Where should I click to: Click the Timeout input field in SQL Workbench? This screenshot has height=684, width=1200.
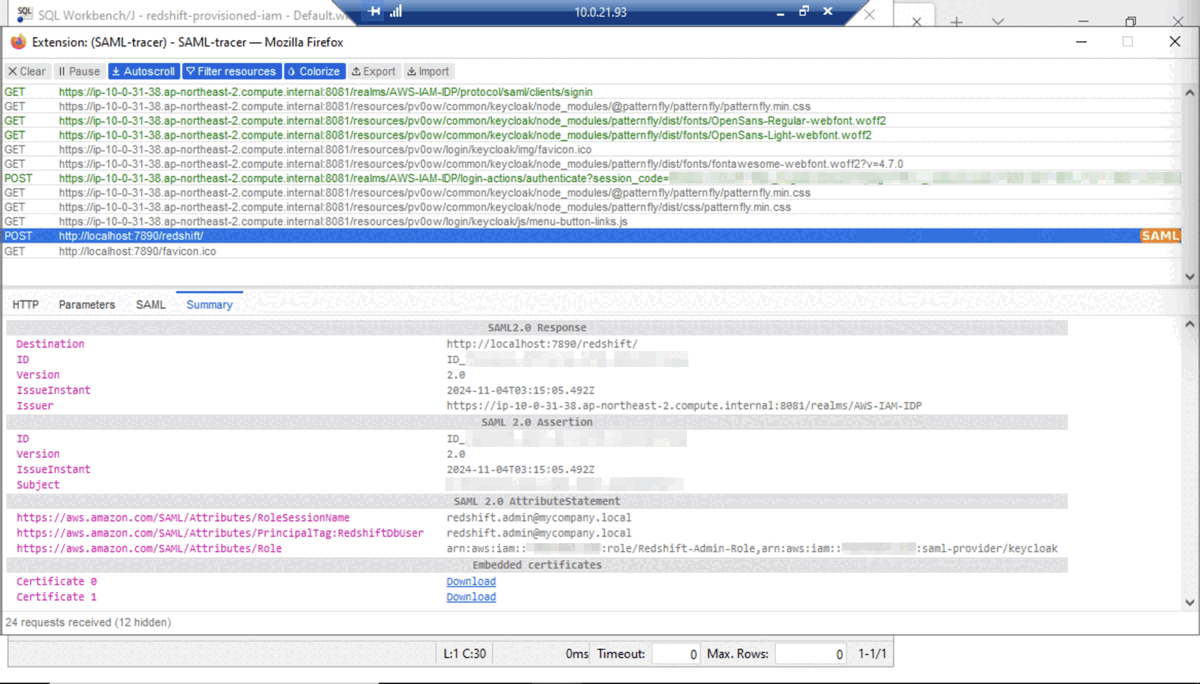pos(676,654)
